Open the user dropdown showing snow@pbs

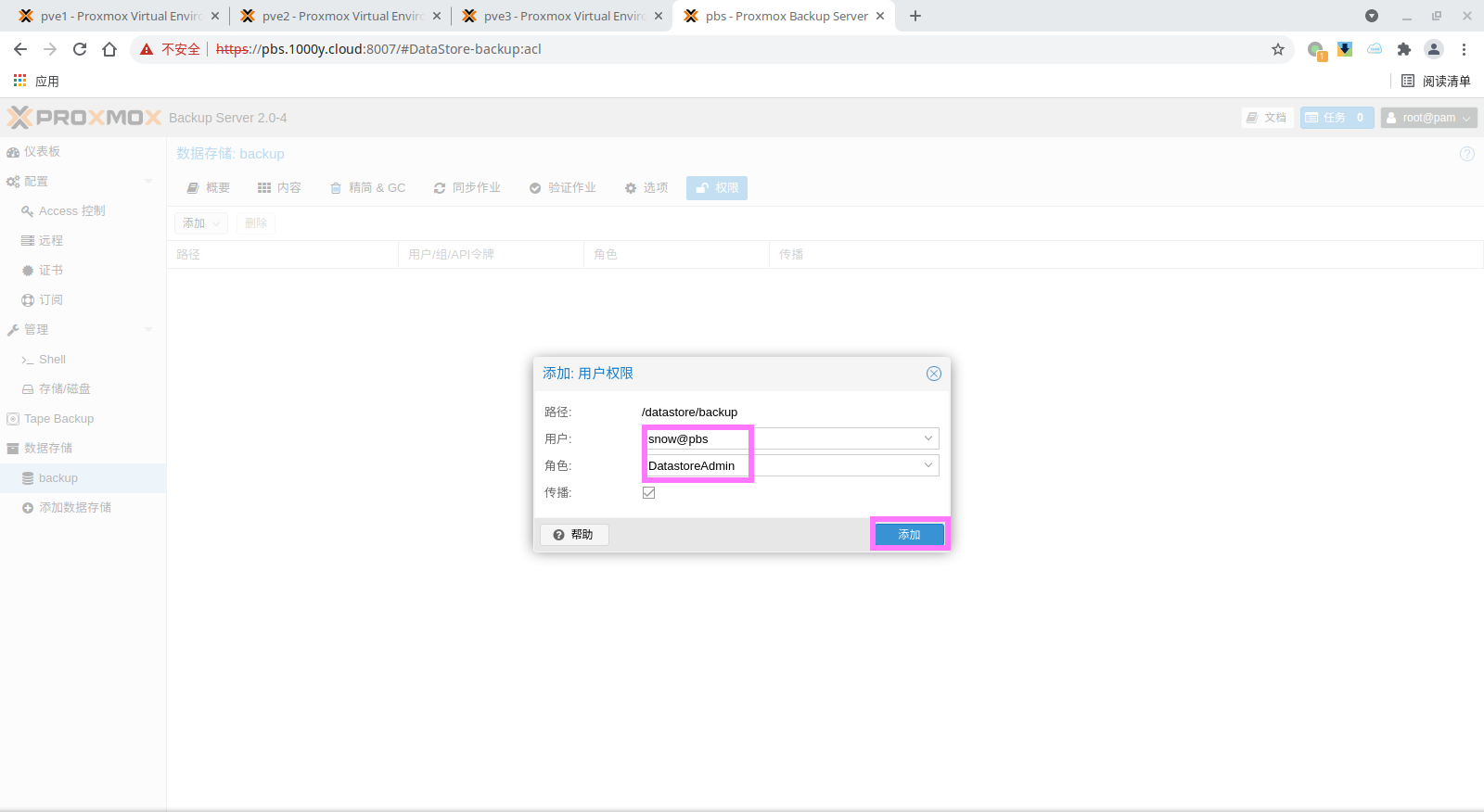click(927, 438)
